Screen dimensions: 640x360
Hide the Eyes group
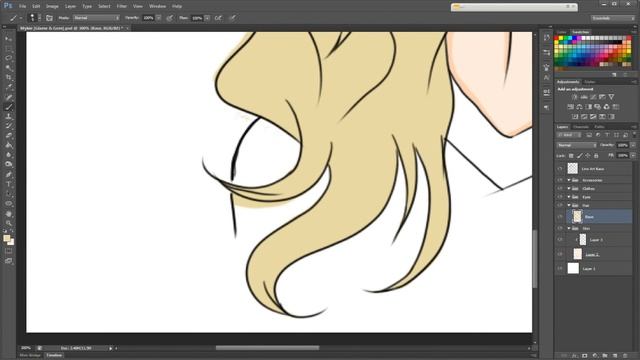click(x=560, y=197)
